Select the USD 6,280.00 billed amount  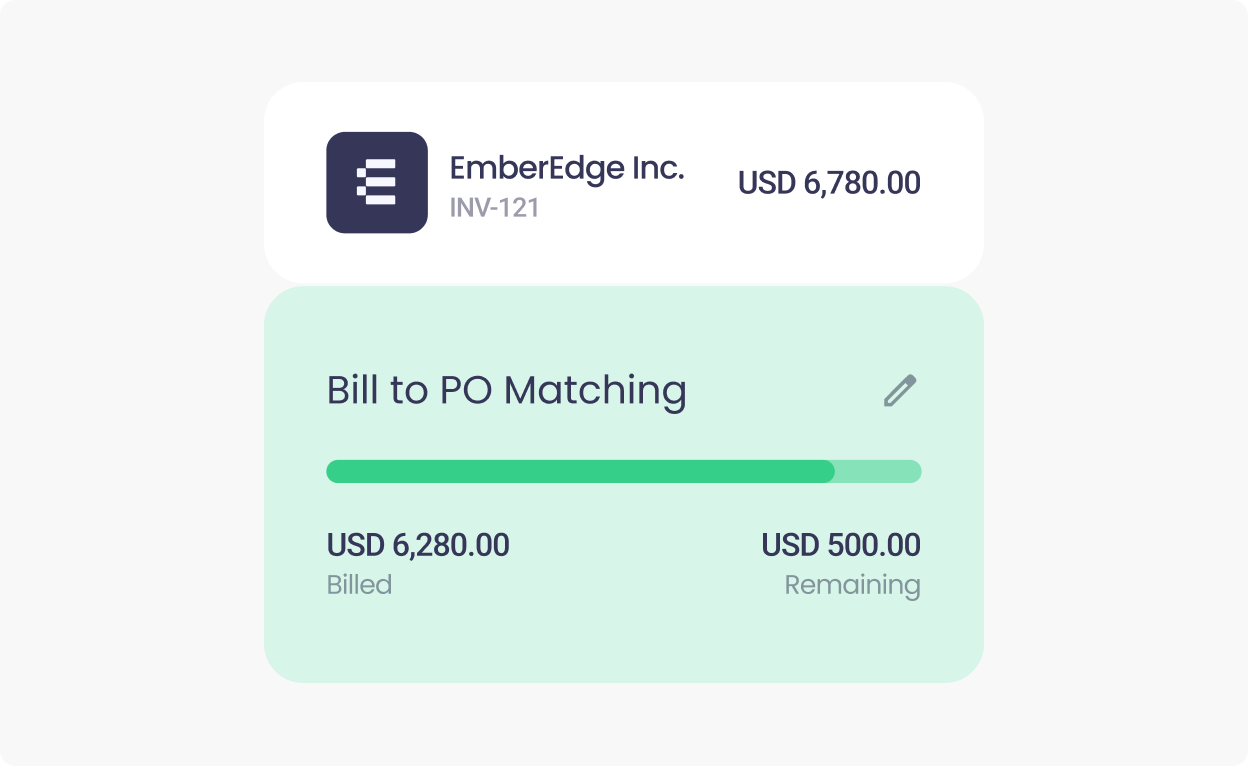(x=418, y=545)
